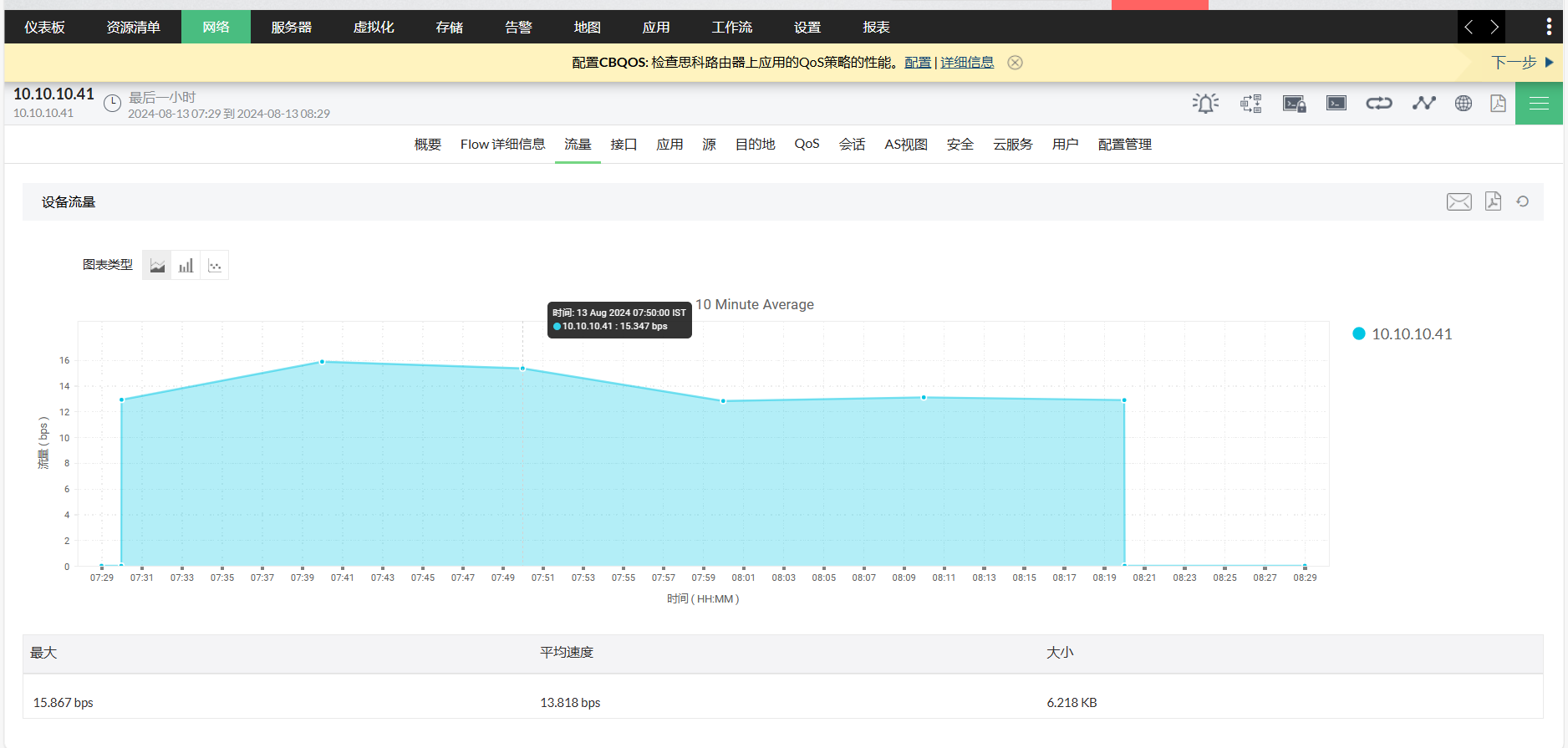
Task: Switch chart type to bar chart
Action: 186,266
